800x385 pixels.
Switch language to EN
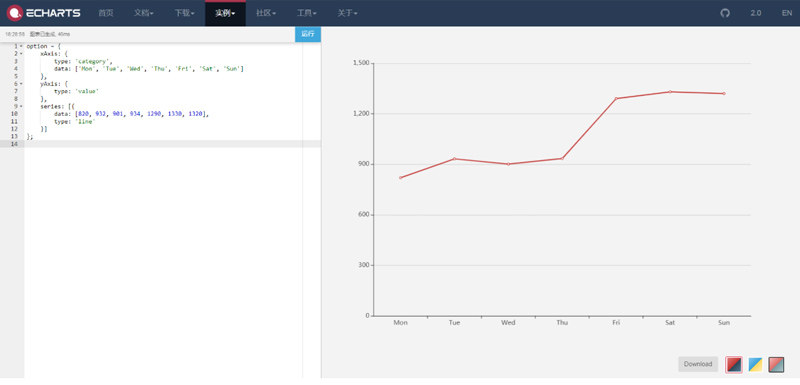[786, 13]
